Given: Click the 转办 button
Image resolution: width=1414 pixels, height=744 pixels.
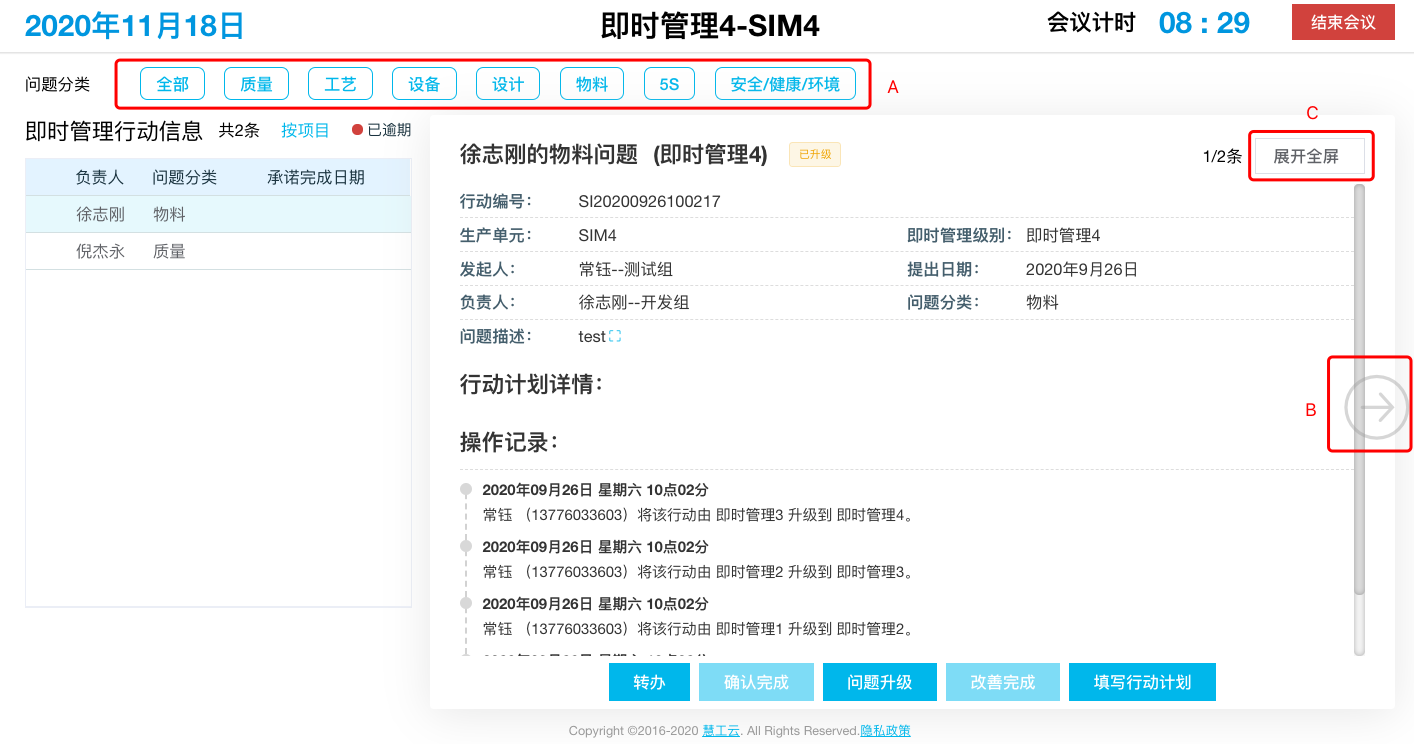Looking at the screenshot, I should [649, 682].
